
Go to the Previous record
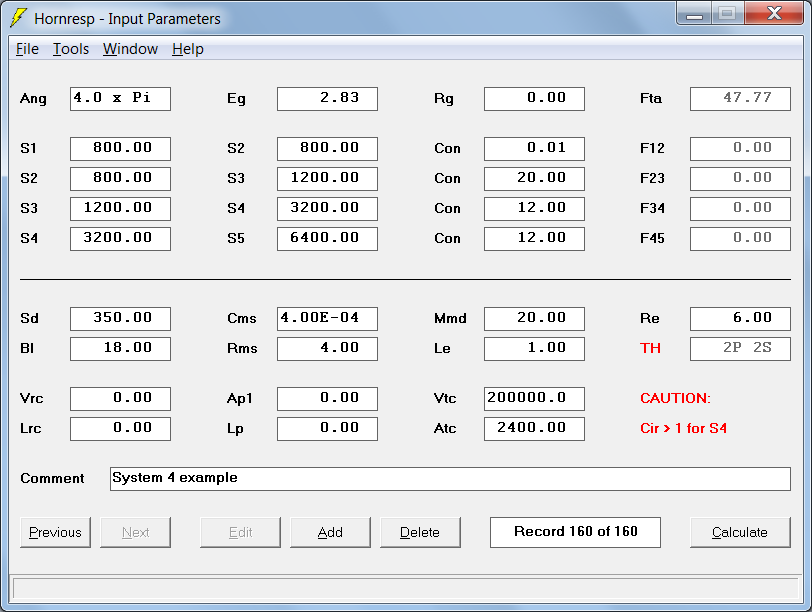click(55, 532)
